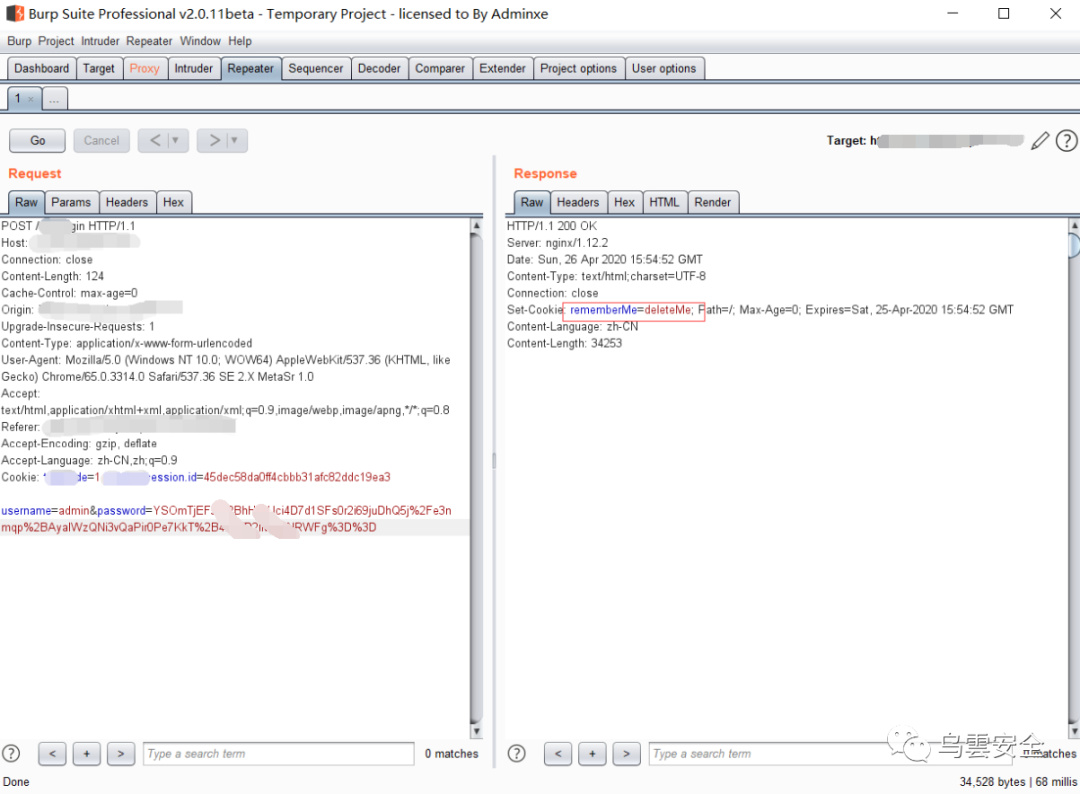Edit target with the pencil icon
This screenshot has width=1080, height=794.
(1040, 140)
